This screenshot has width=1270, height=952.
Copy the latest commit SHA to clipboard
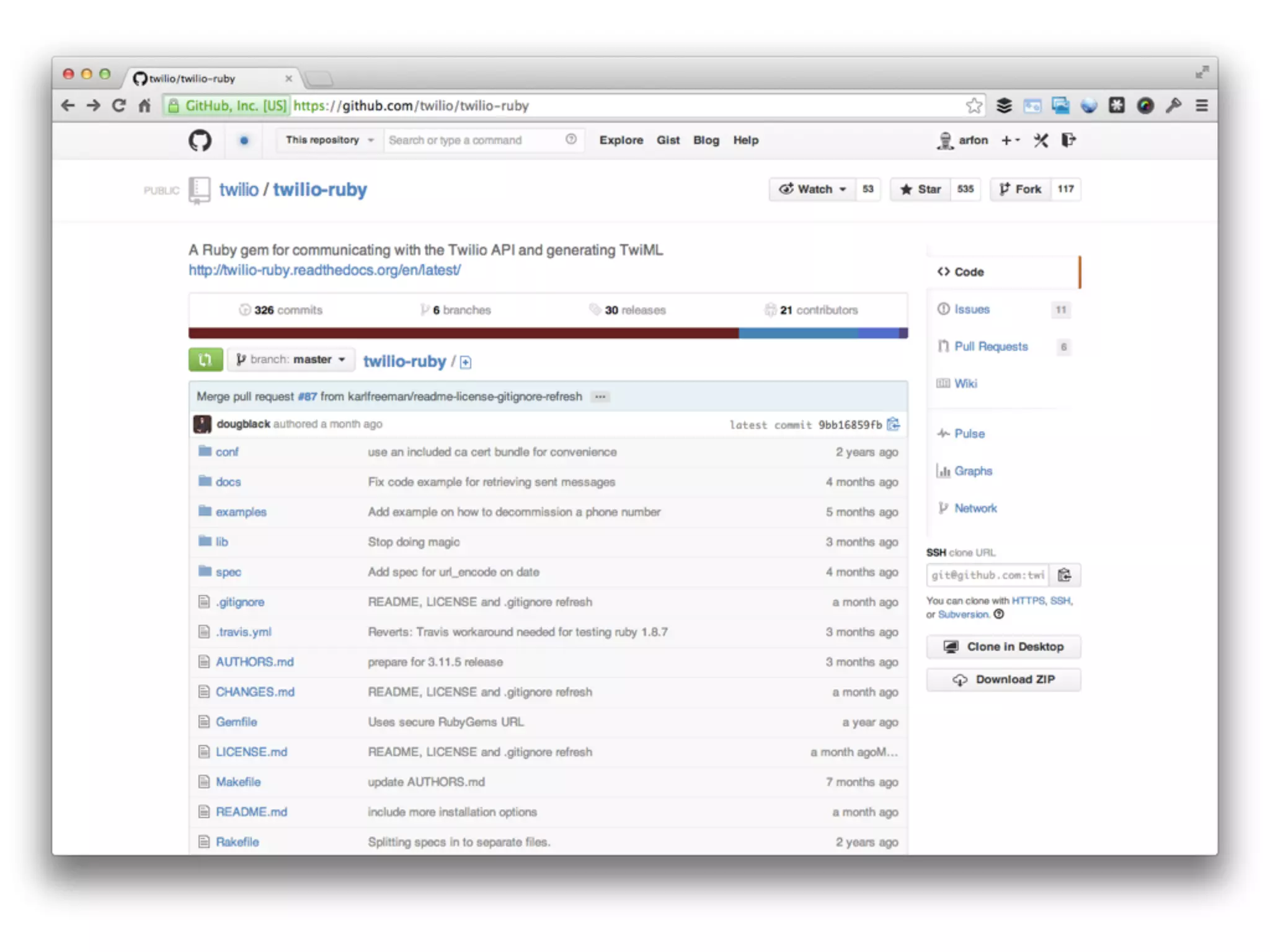(x=893, y=425)
